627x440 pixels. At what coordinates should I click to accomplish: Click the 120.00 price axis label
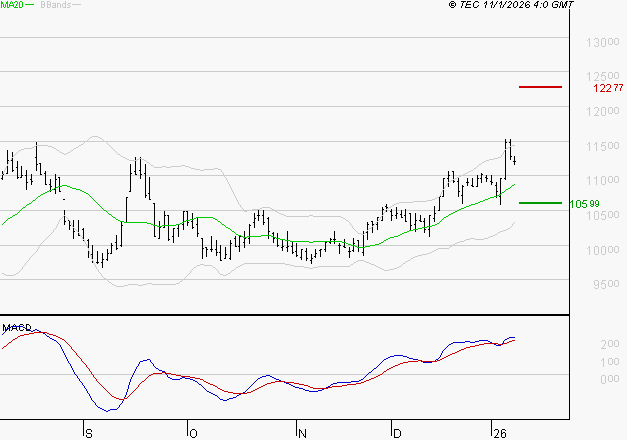pyautogui.click(x=603, y=111)
